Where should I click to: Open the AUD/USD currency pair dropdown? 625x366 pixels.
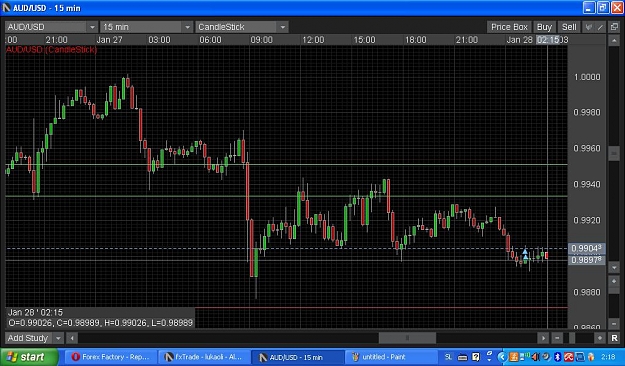pos(51,27)
